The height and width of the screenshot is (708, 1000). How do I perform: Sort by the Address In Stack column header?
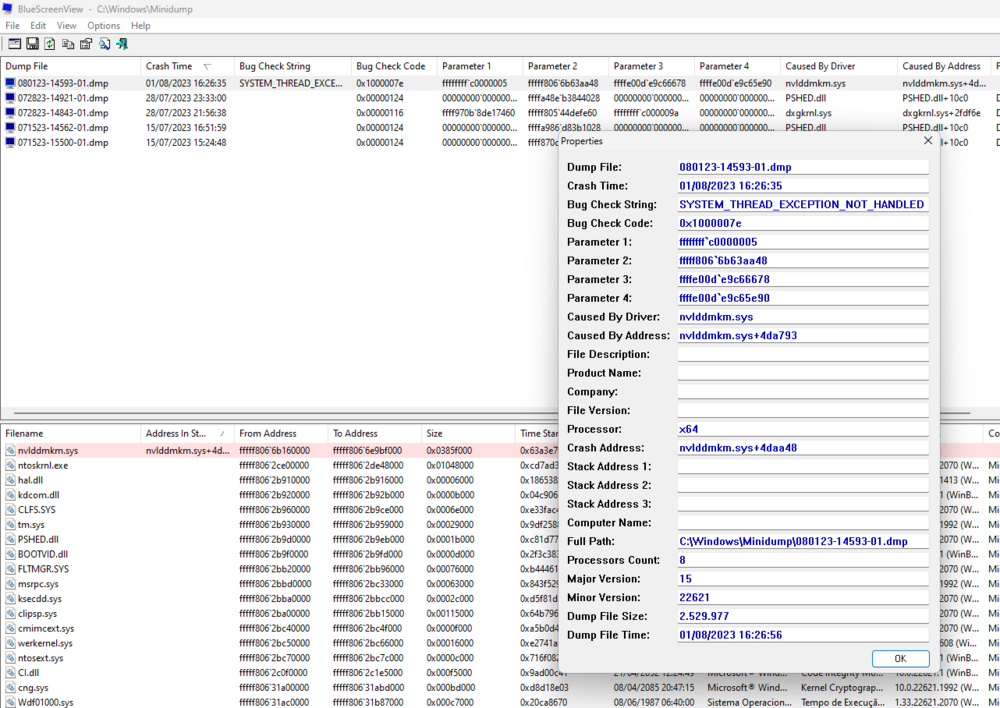[x=176, y=433]
